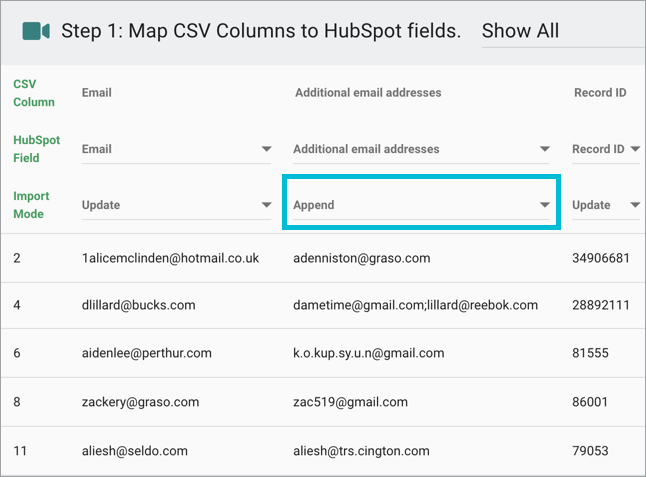
Task: Select the k.o.kup.sy.u.n@gmail.com cell
Action: pyautogui.click(x=369, y=353)
